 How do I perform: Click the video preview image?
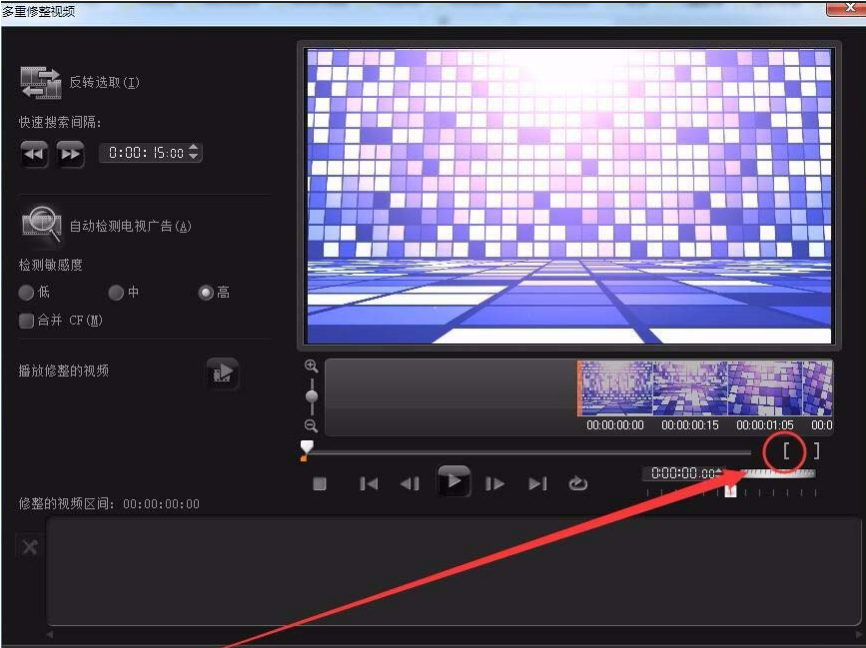(569, 196)
